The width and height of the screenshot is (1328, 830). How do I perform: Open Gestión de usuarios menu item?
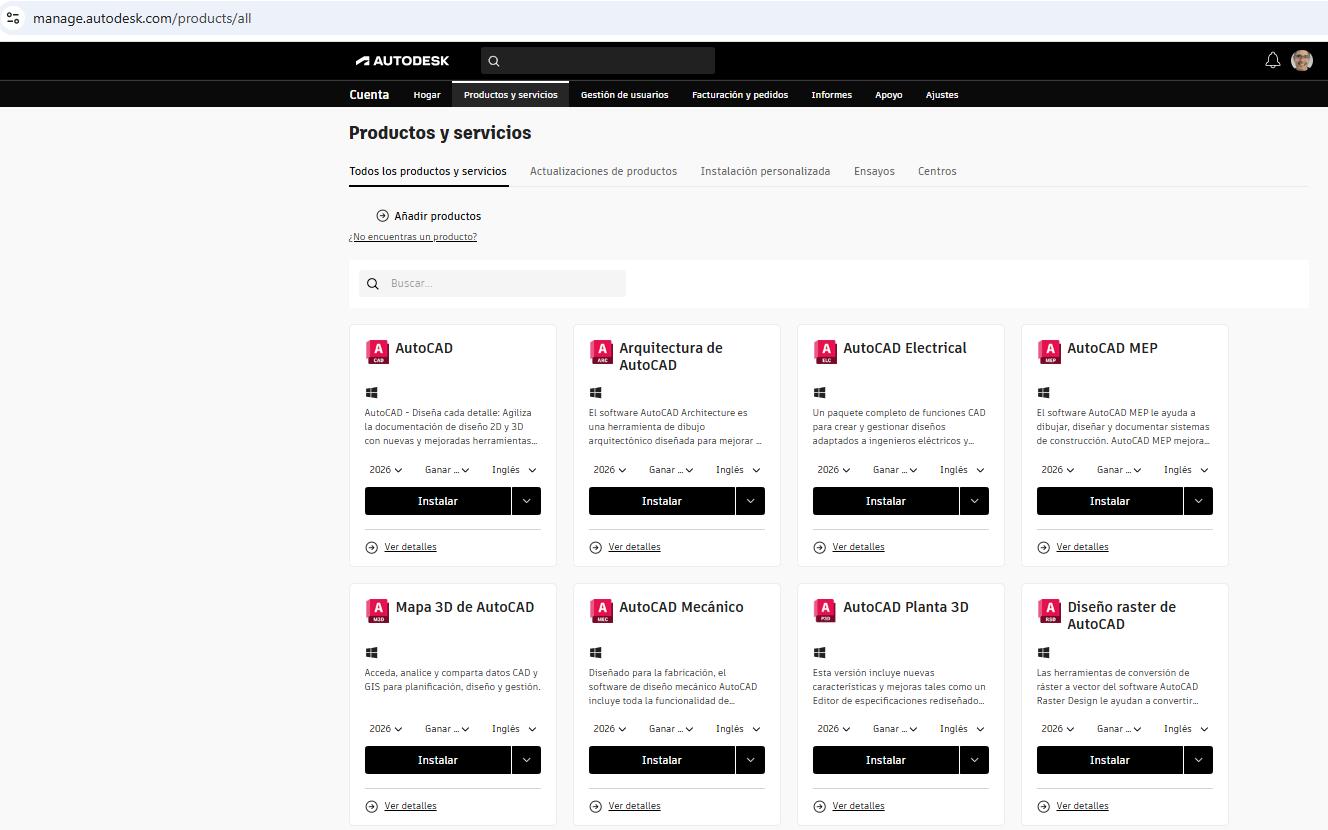(x=624, y=95)
